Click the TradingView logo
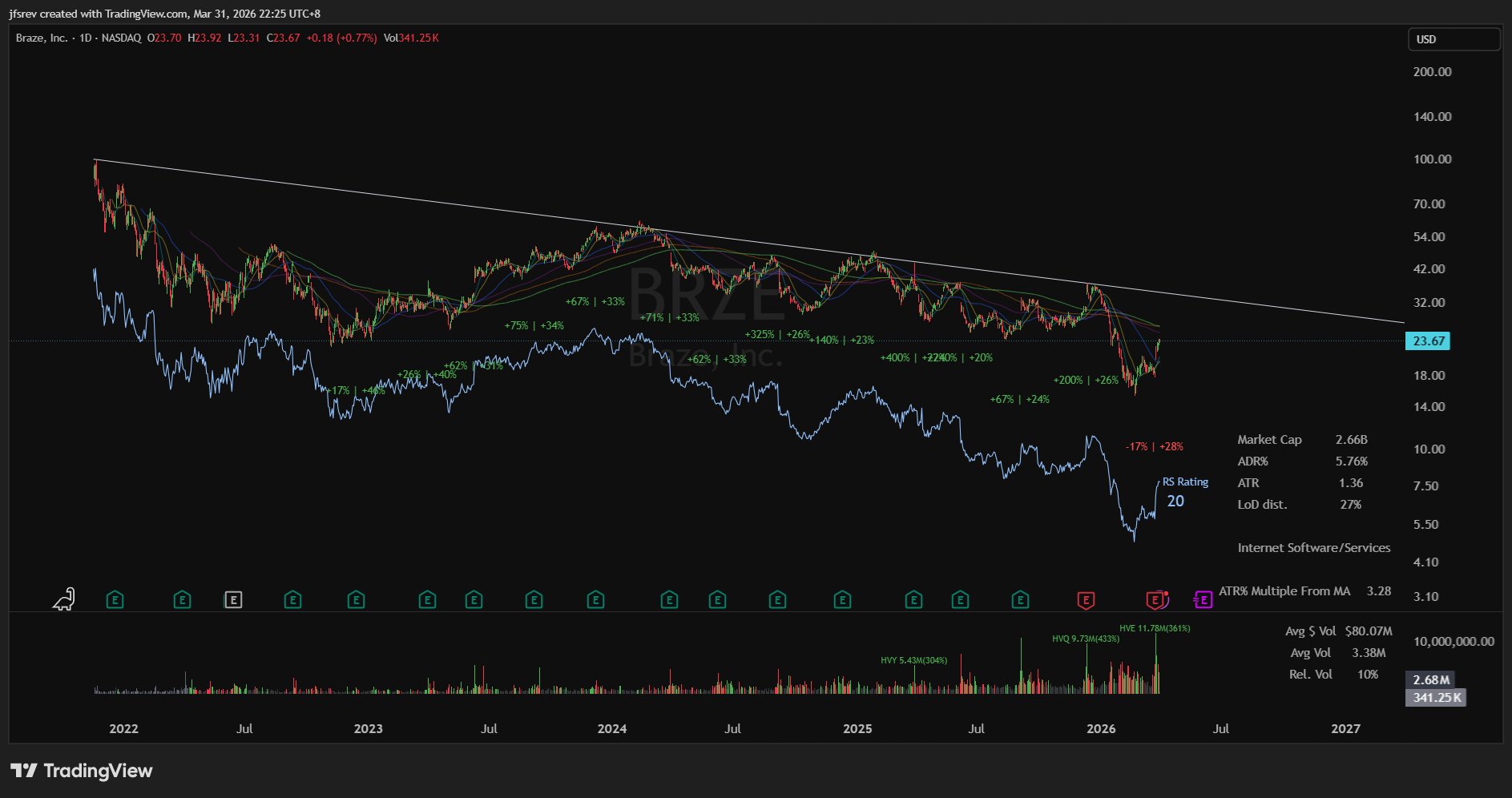1512x798 pixels. 82,771
